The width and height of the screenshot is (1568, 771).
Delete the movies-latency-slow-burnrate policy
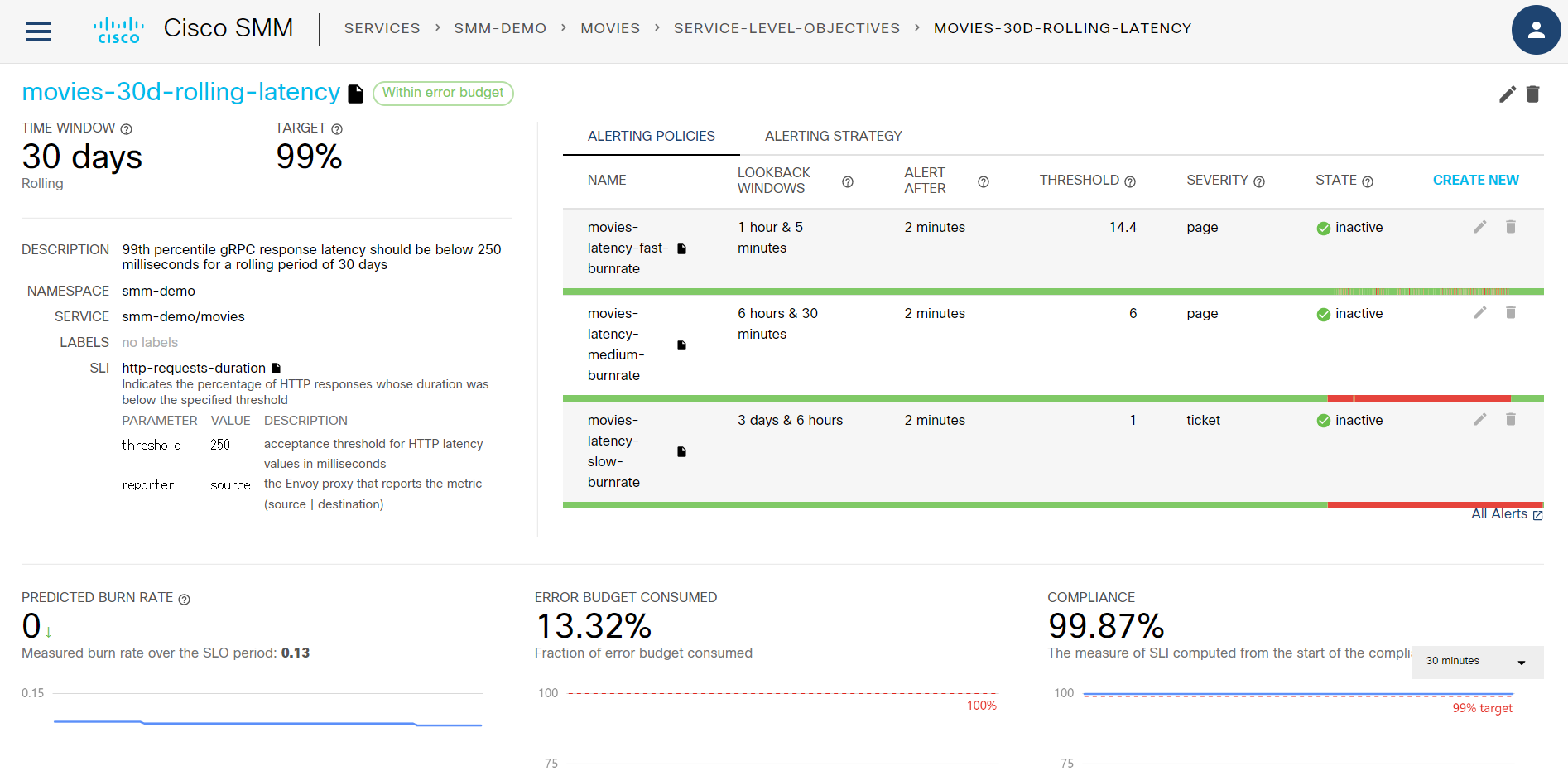[1511, 419]
